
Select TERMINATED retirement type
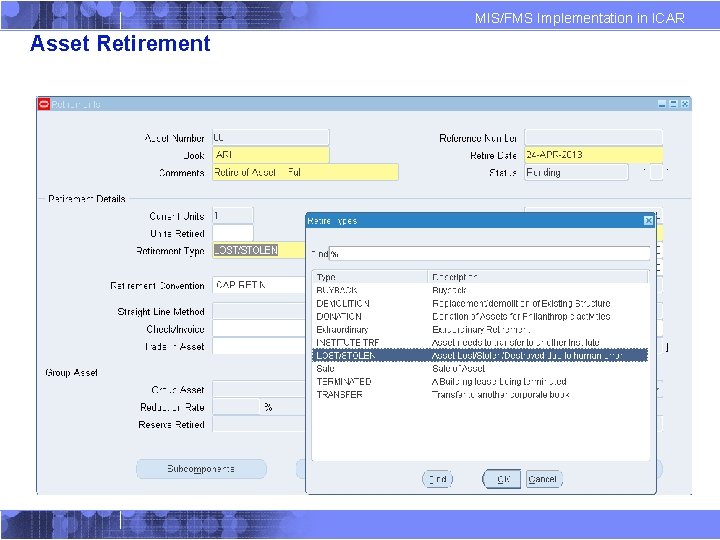click(480, 382)
